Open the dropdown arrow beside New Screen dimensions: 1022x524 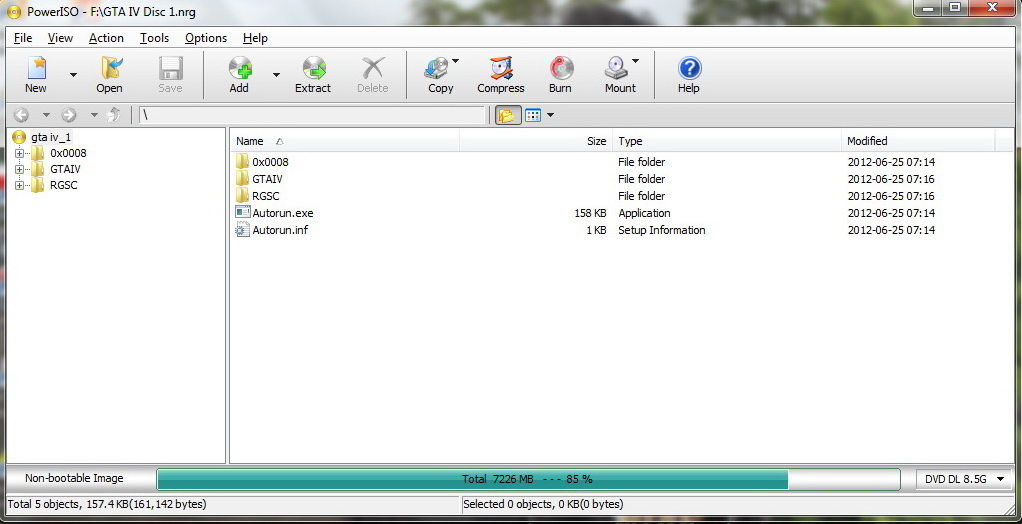point(73,75)
